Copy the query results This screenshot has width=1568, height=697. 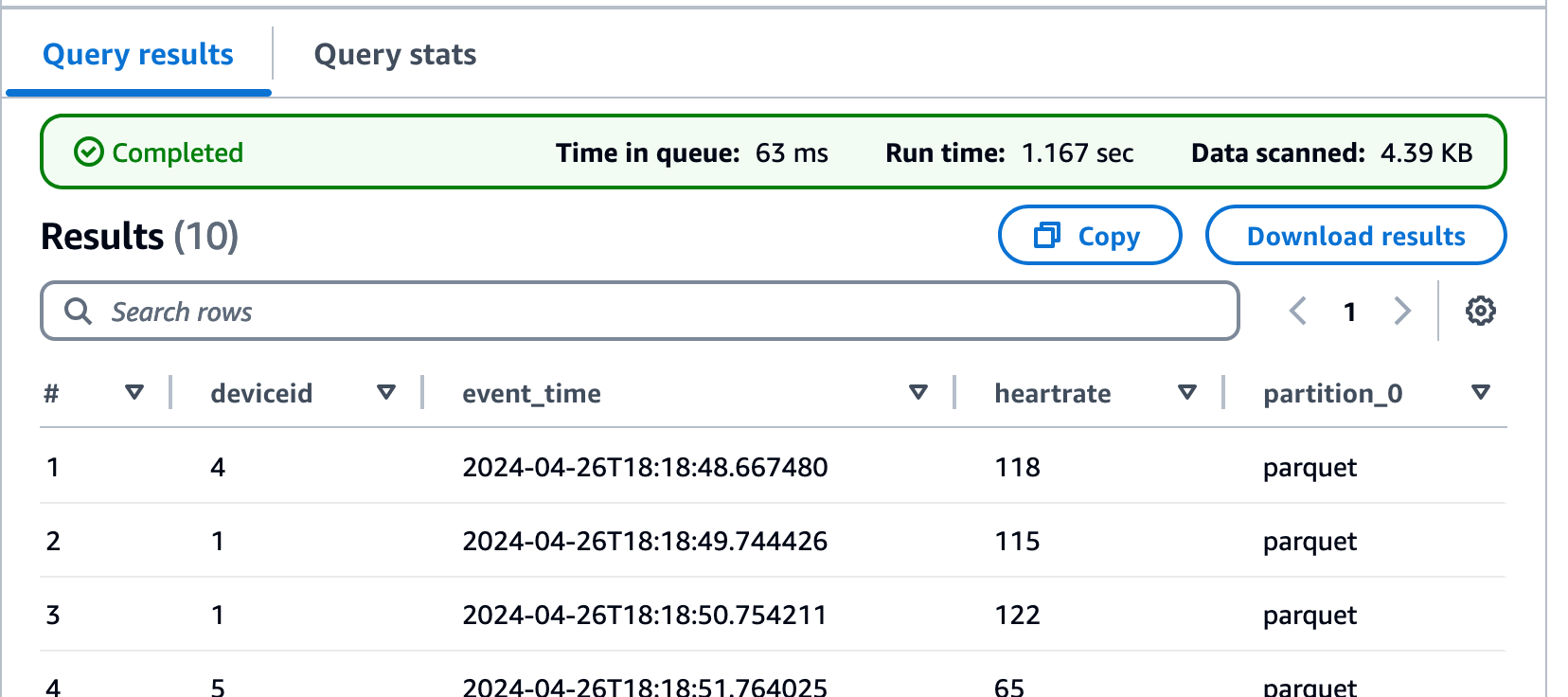tap(1090, 235)
